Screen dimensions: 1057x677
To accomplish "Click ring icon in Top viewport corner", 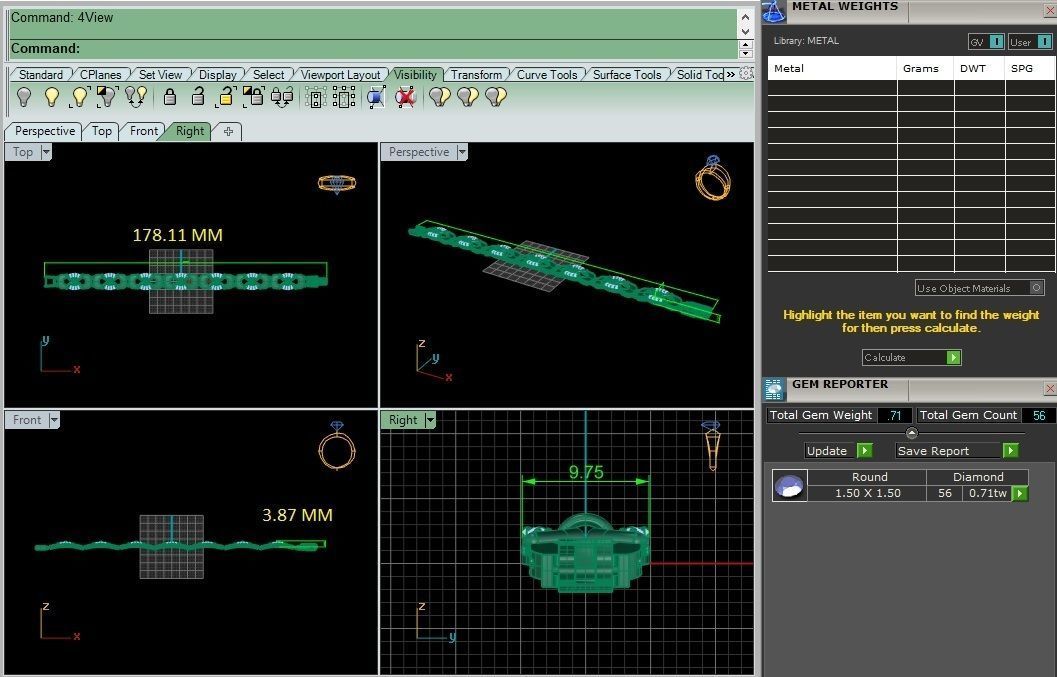I will tap(337, 183).
